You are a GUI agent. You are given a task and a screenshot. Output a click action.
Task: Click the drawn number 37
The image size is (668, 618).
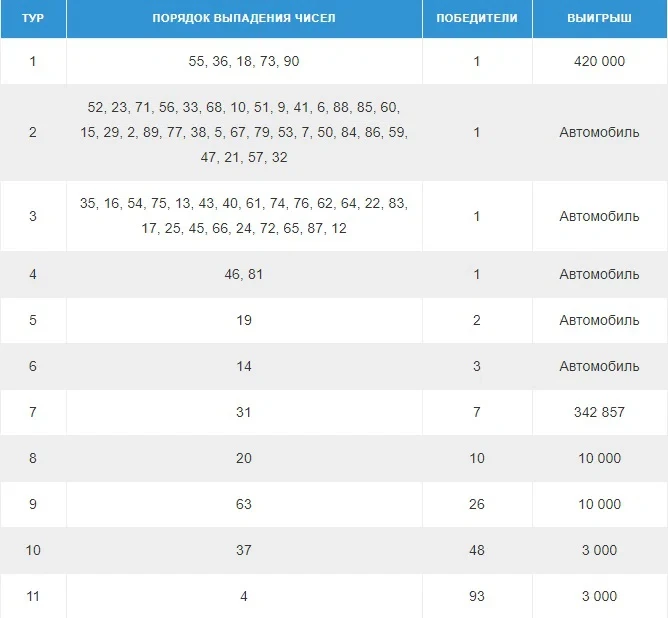tap(244, 550)
